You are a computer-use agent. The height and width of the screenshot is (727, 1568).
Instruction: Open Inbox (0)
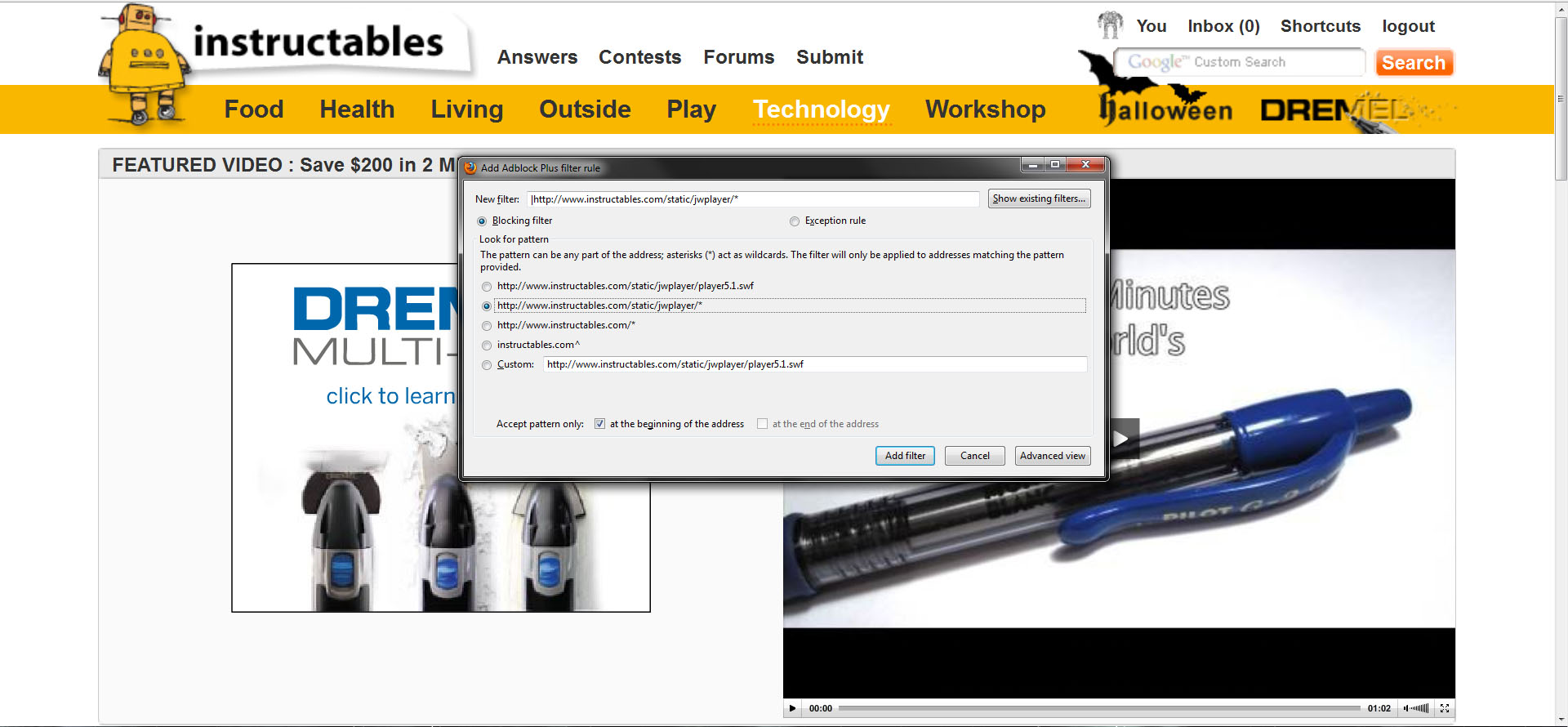pyautogui.click(x=1223, y=26)
